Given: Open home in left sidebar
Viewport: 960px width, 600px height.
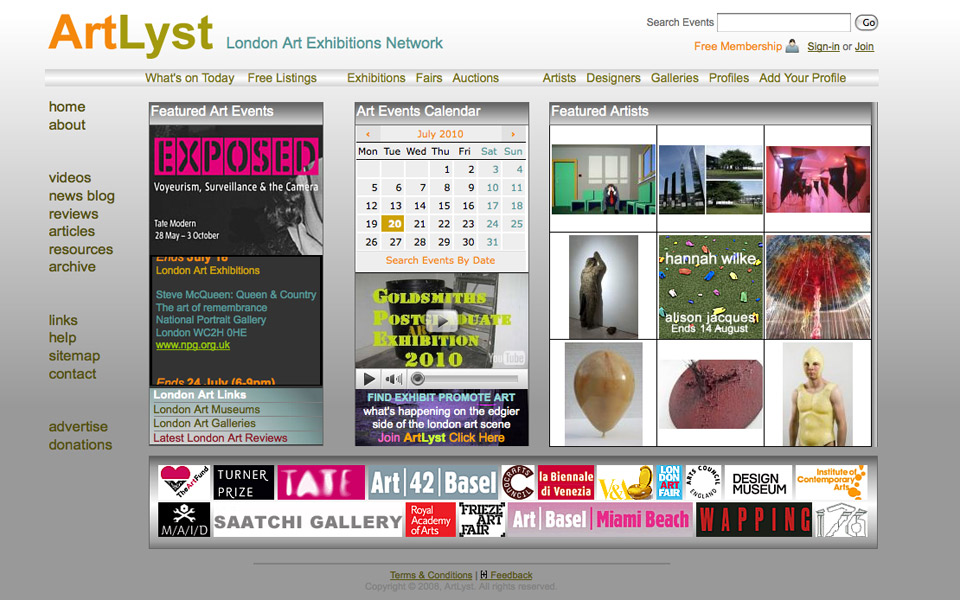Looking at the screenshot, I should click(67, 107).
